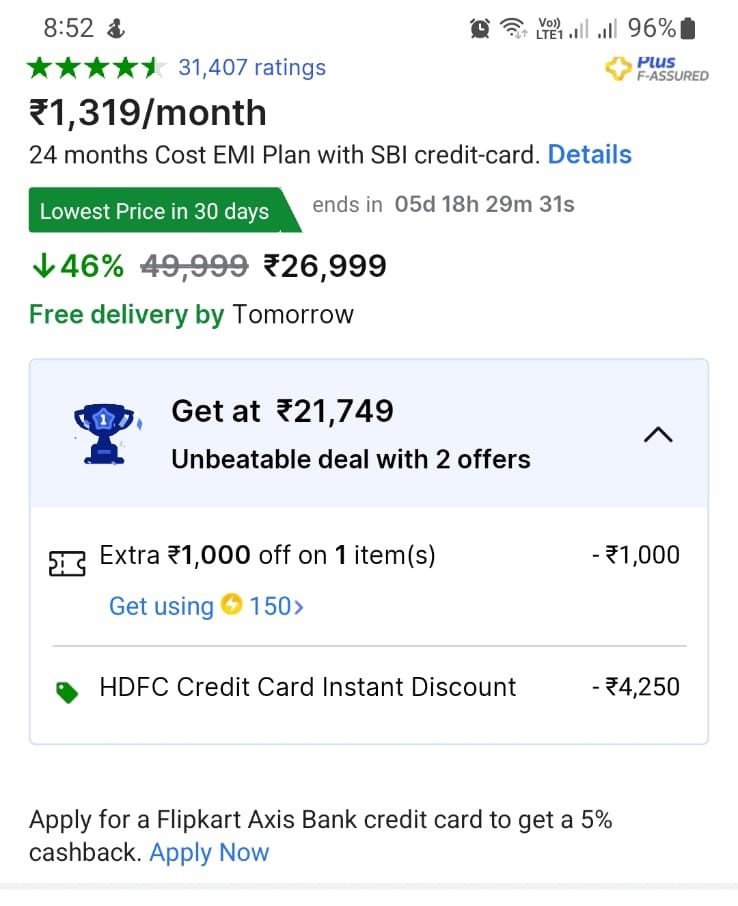Collapse the Get at ₹21,749 offers panel
Viewport: 738px width, 906px height.
(658, 434)
